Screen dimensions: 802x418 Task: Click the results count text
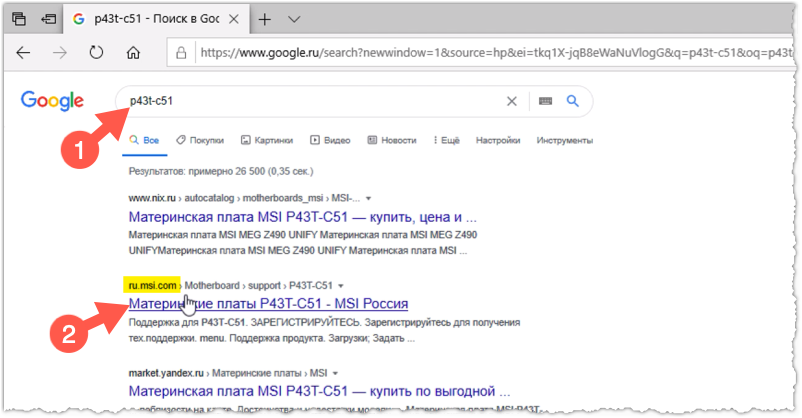(220, 171)
